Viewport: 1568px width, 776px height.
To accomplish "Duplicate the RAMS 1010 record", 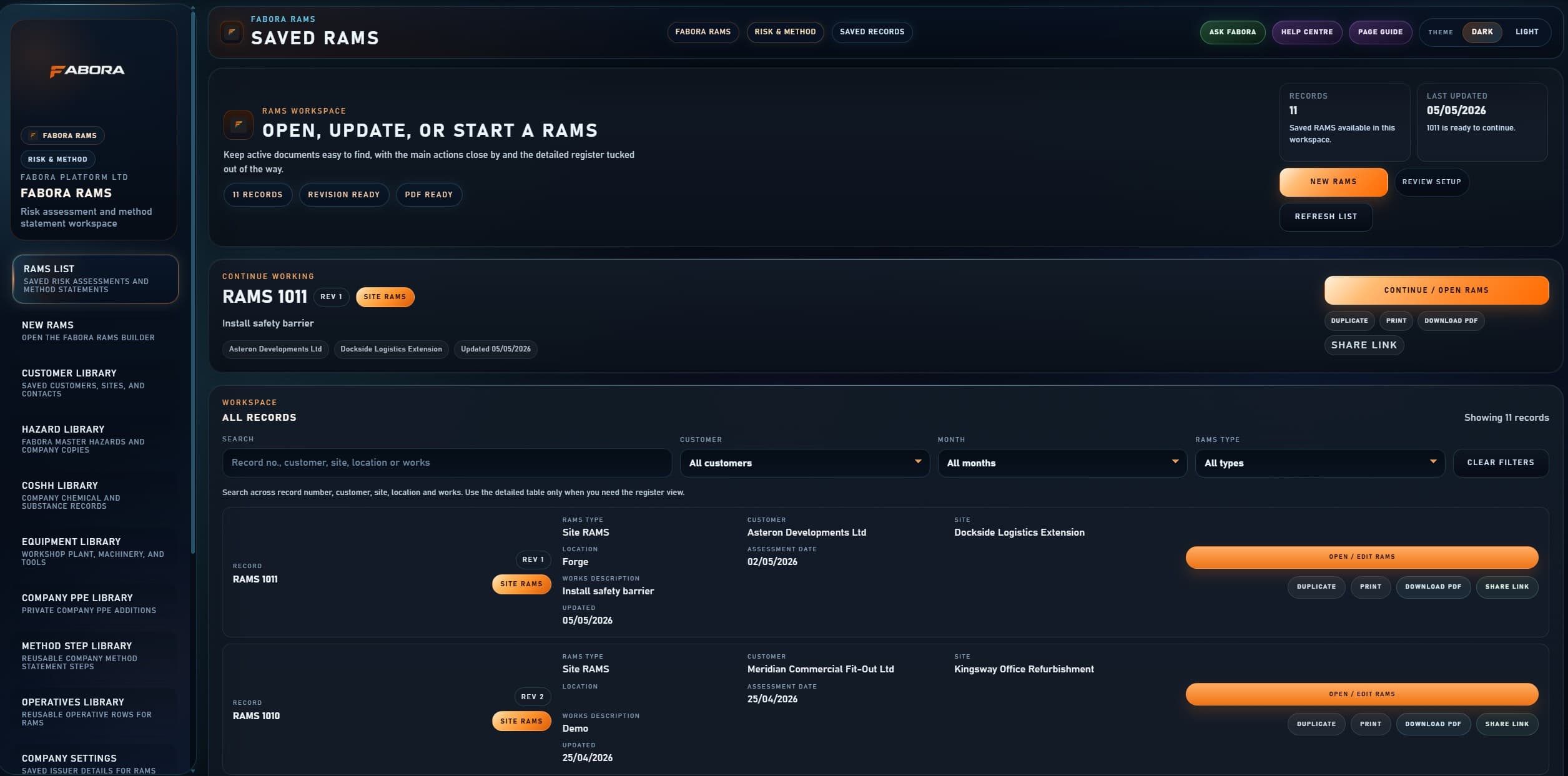I will coord(1316,724).
